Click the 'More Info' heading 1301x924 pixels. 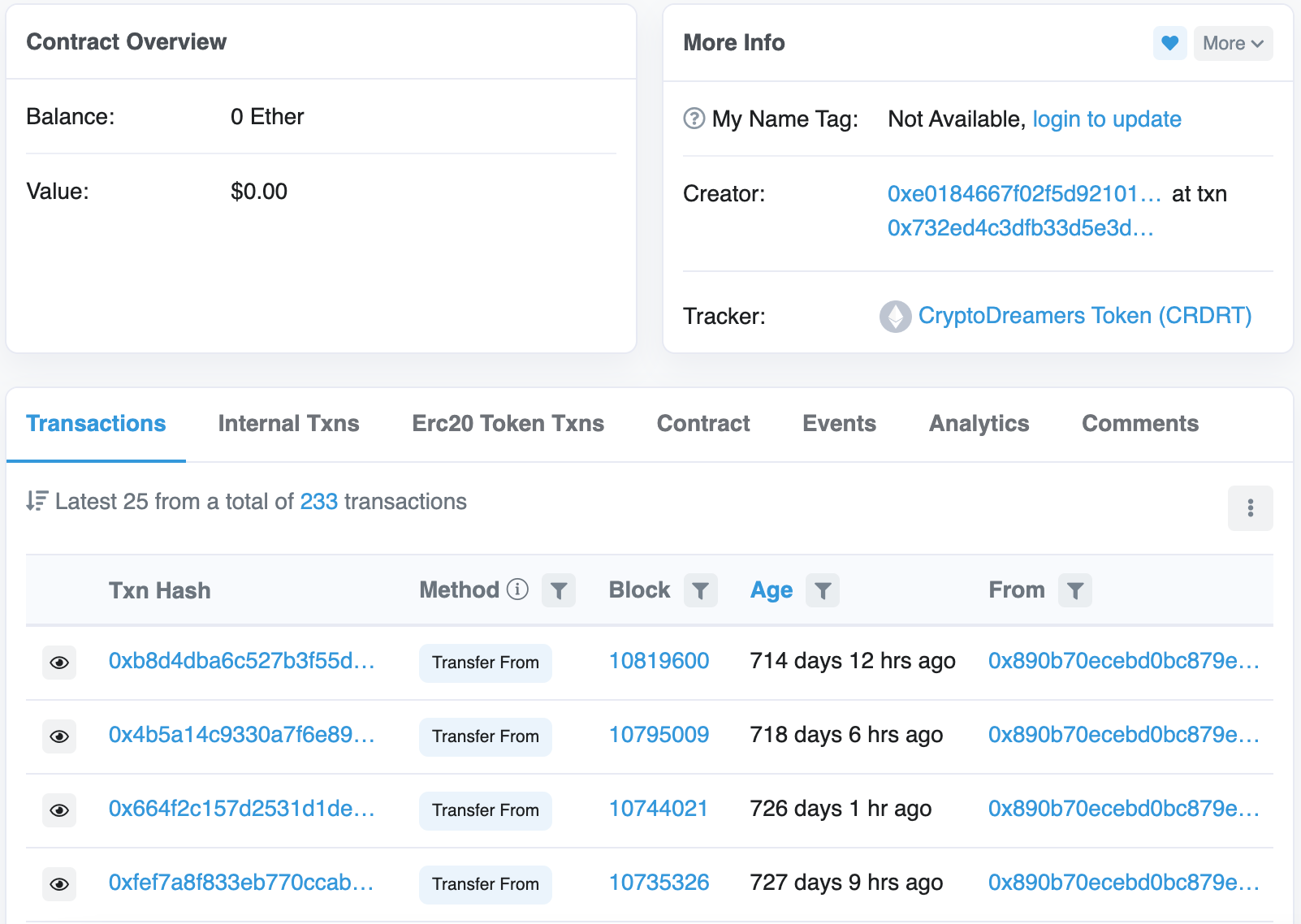click(x=734, y=43)
